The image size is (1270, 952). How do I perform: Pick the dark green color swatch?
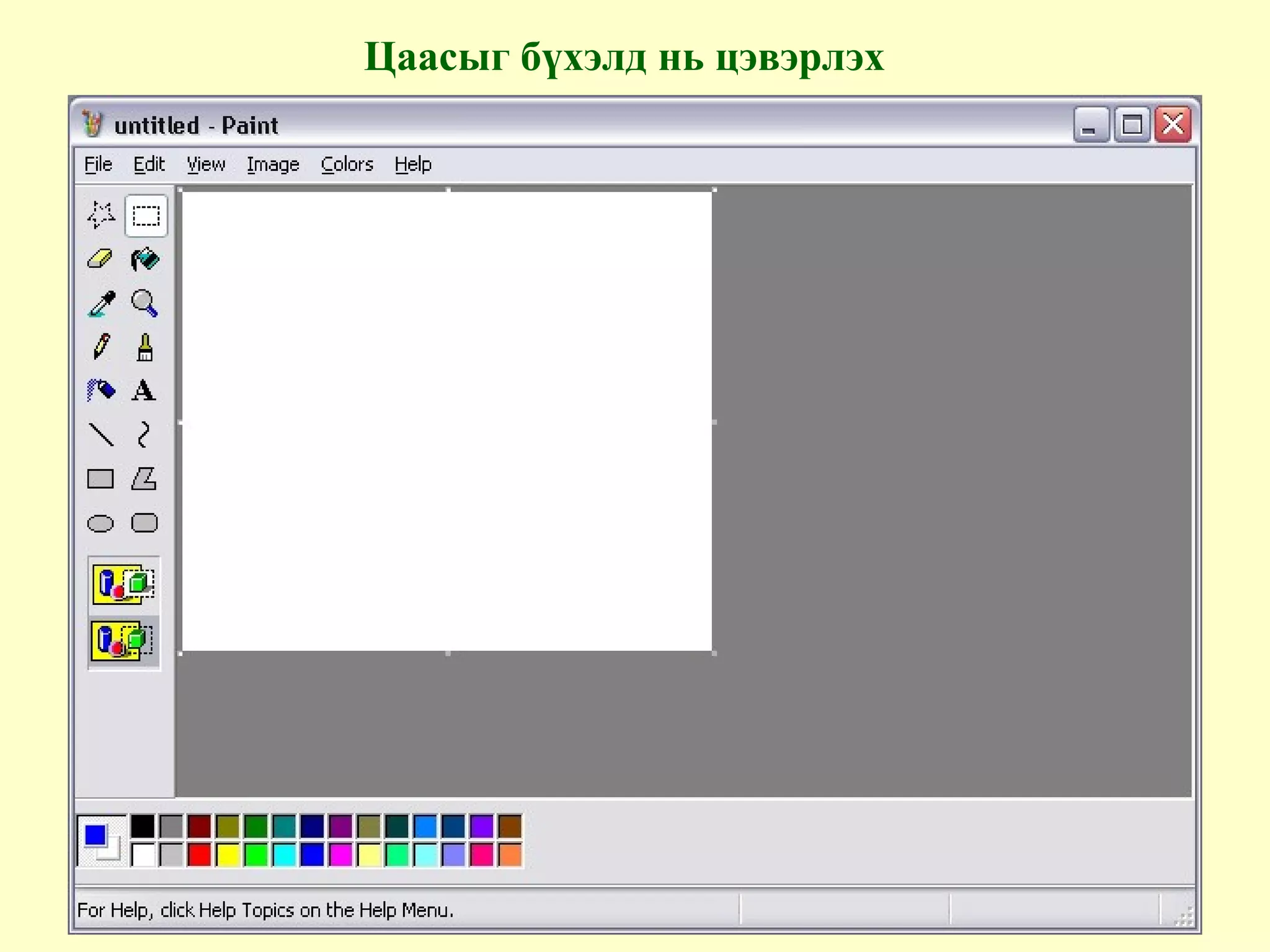click(x=256, y=826)
